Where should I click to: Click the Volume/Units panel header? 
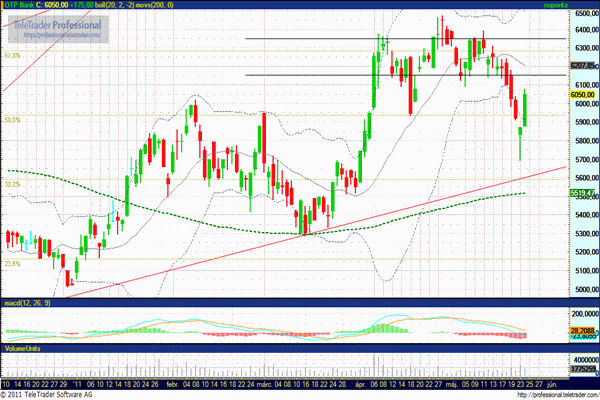(x=24, y=349)
